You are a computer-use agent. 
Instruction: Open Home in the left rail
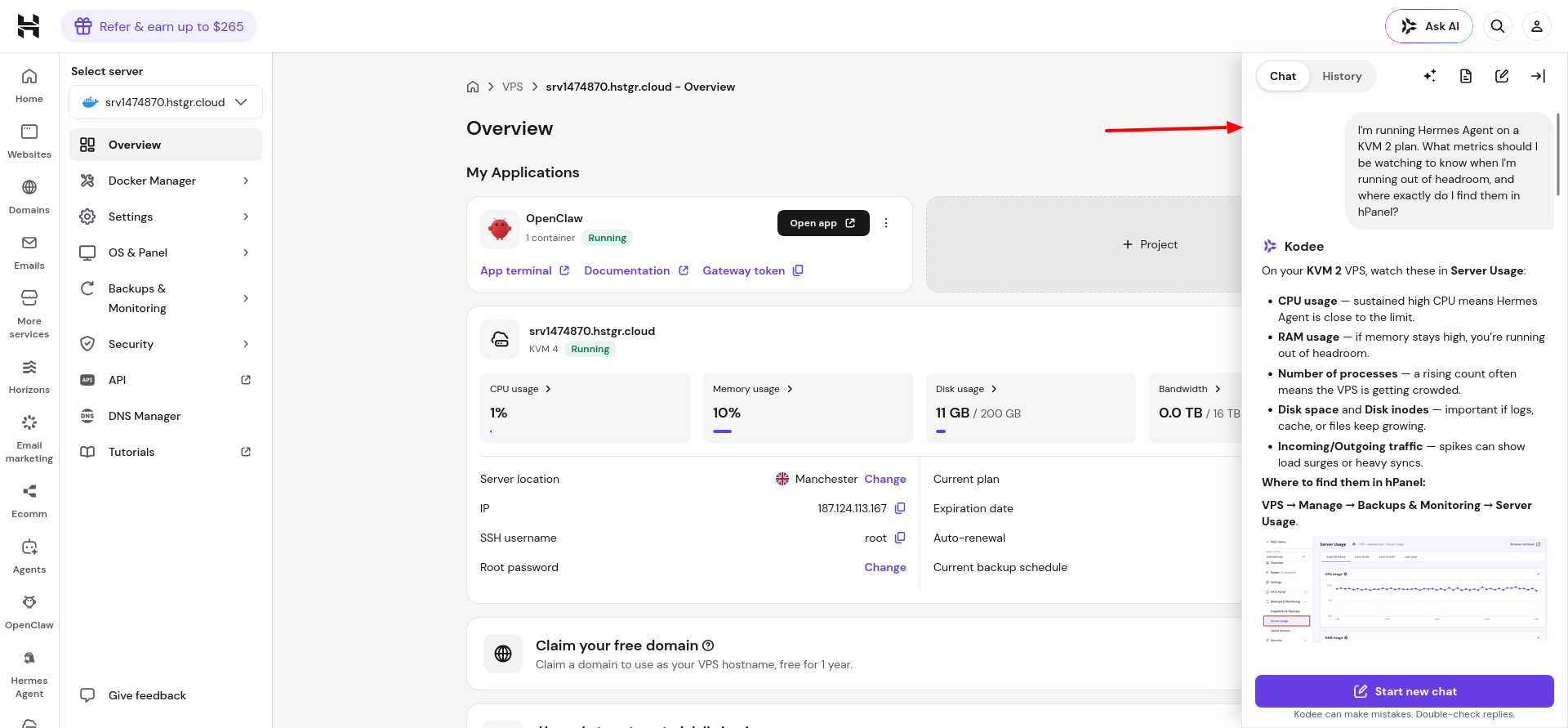[x=29, y=86]
